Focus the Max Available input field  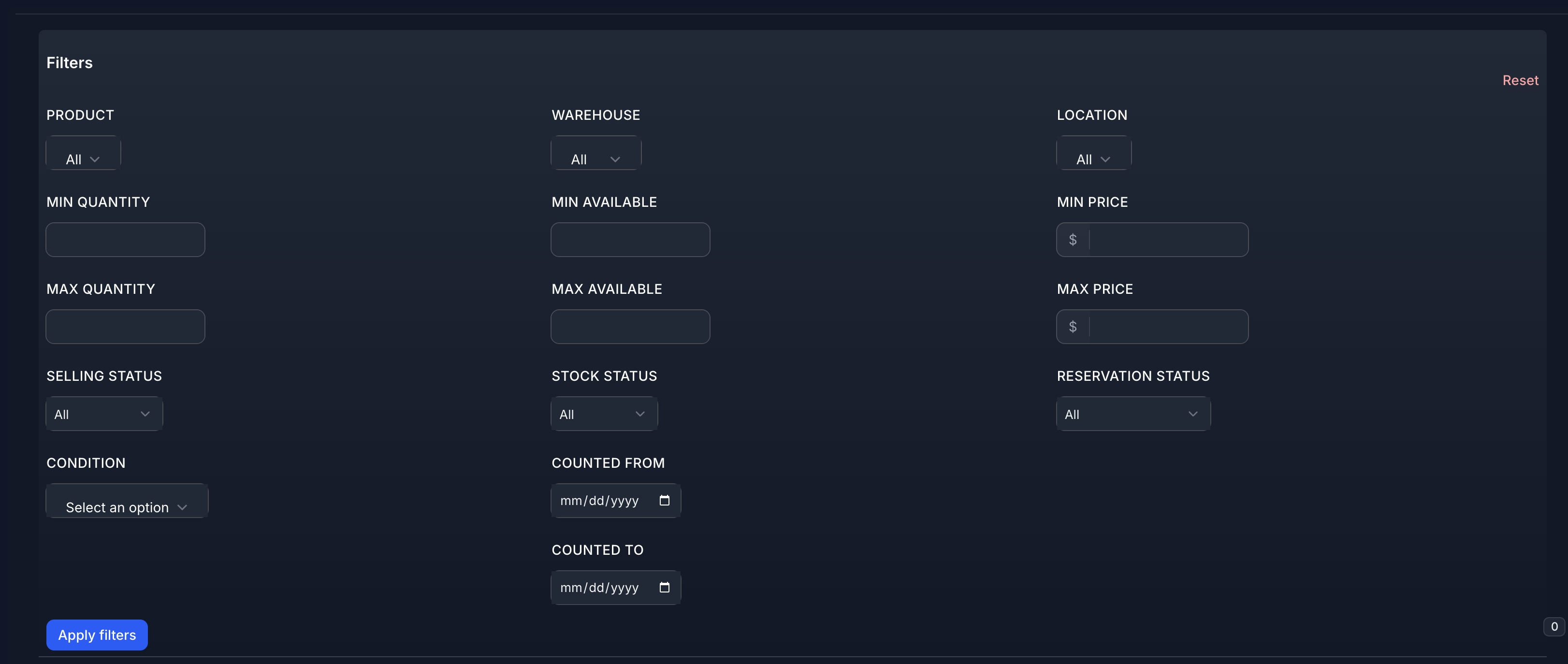point(630,327)
